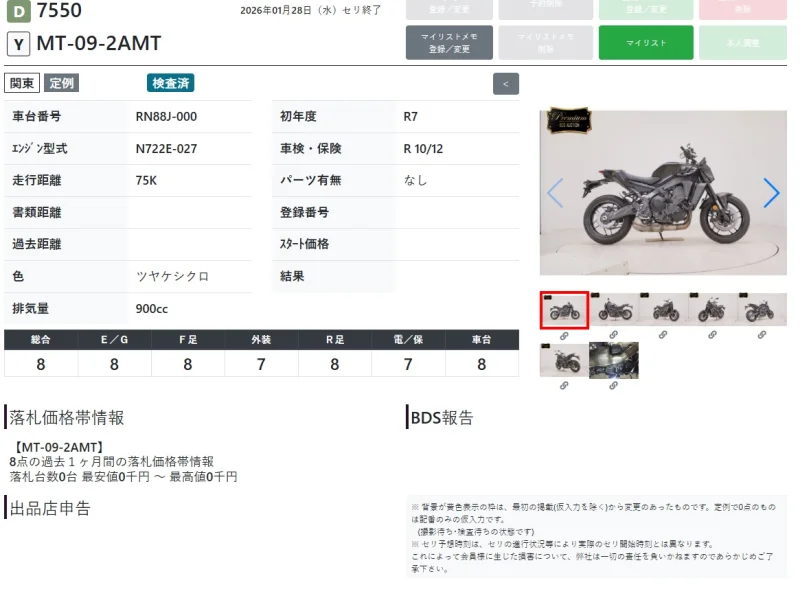Screen dimensions: 800x600
Task: Click engine type value N722E-027
Action: pos(166,149)
